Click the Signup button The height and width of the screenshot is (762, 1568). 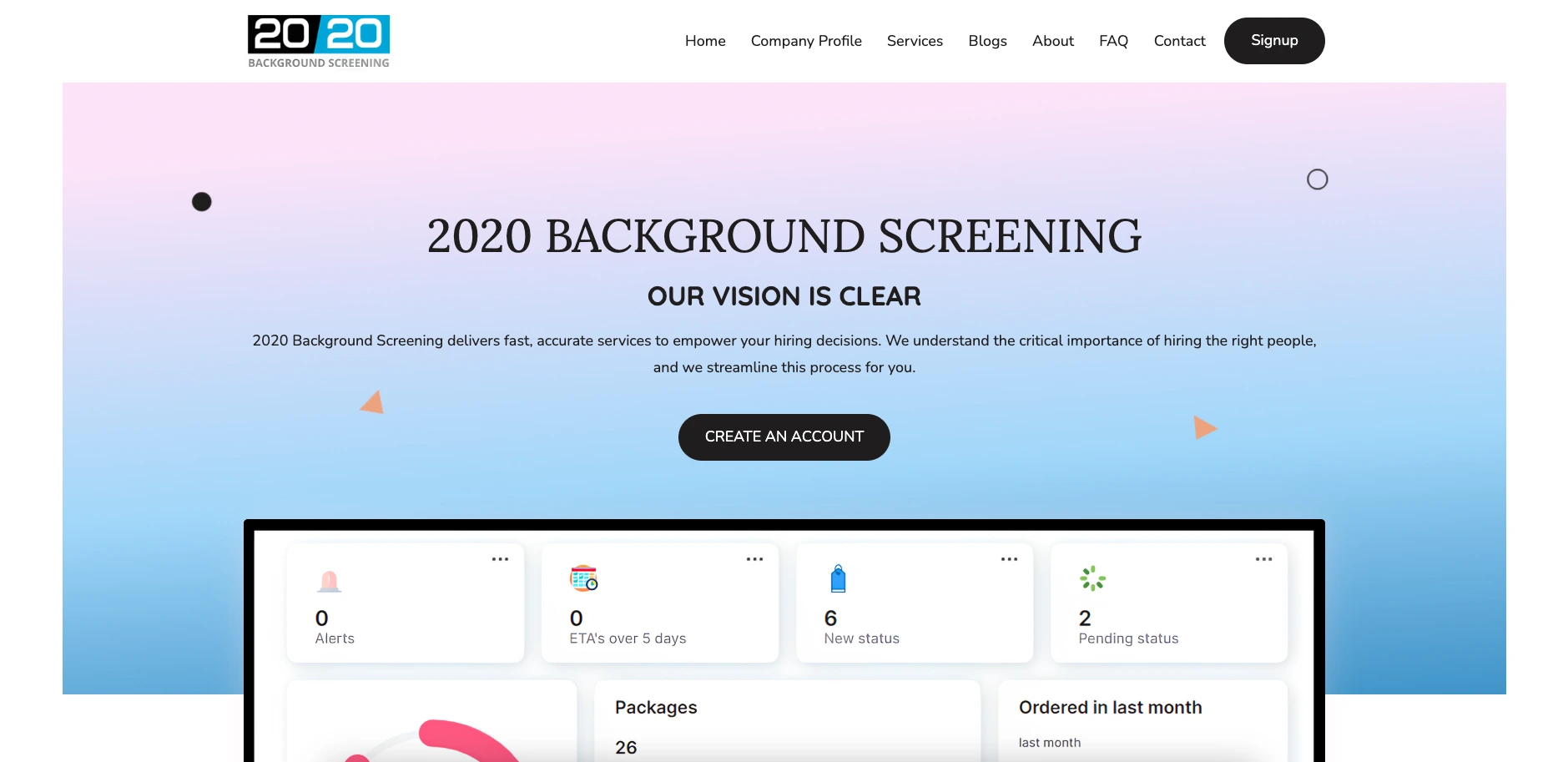click(x=1274, y=41)
